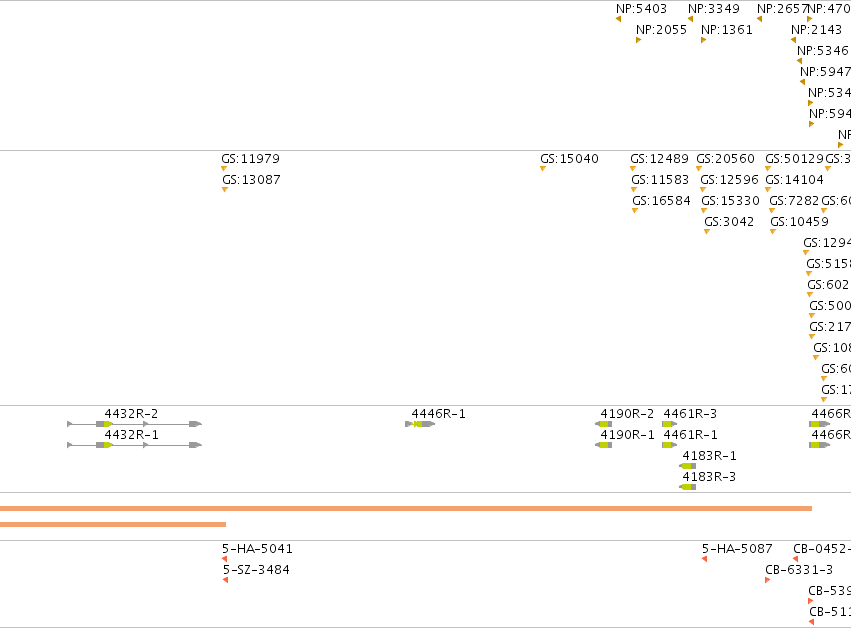Select the NP:1361 feature label

[x=727, y=30]
